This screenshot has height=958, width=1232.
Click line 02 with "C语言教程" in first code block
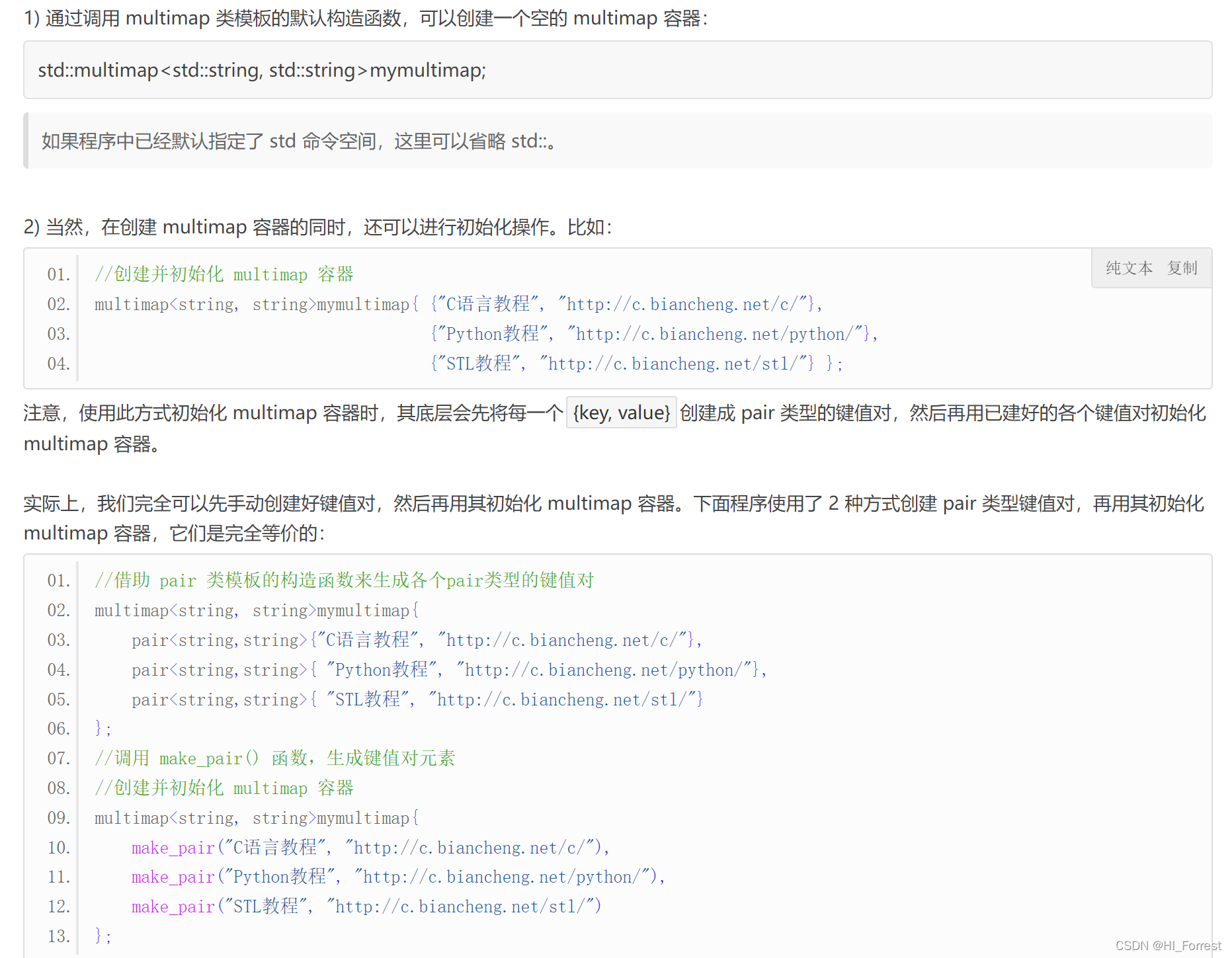pyautogui.click(x=458, y=304)
